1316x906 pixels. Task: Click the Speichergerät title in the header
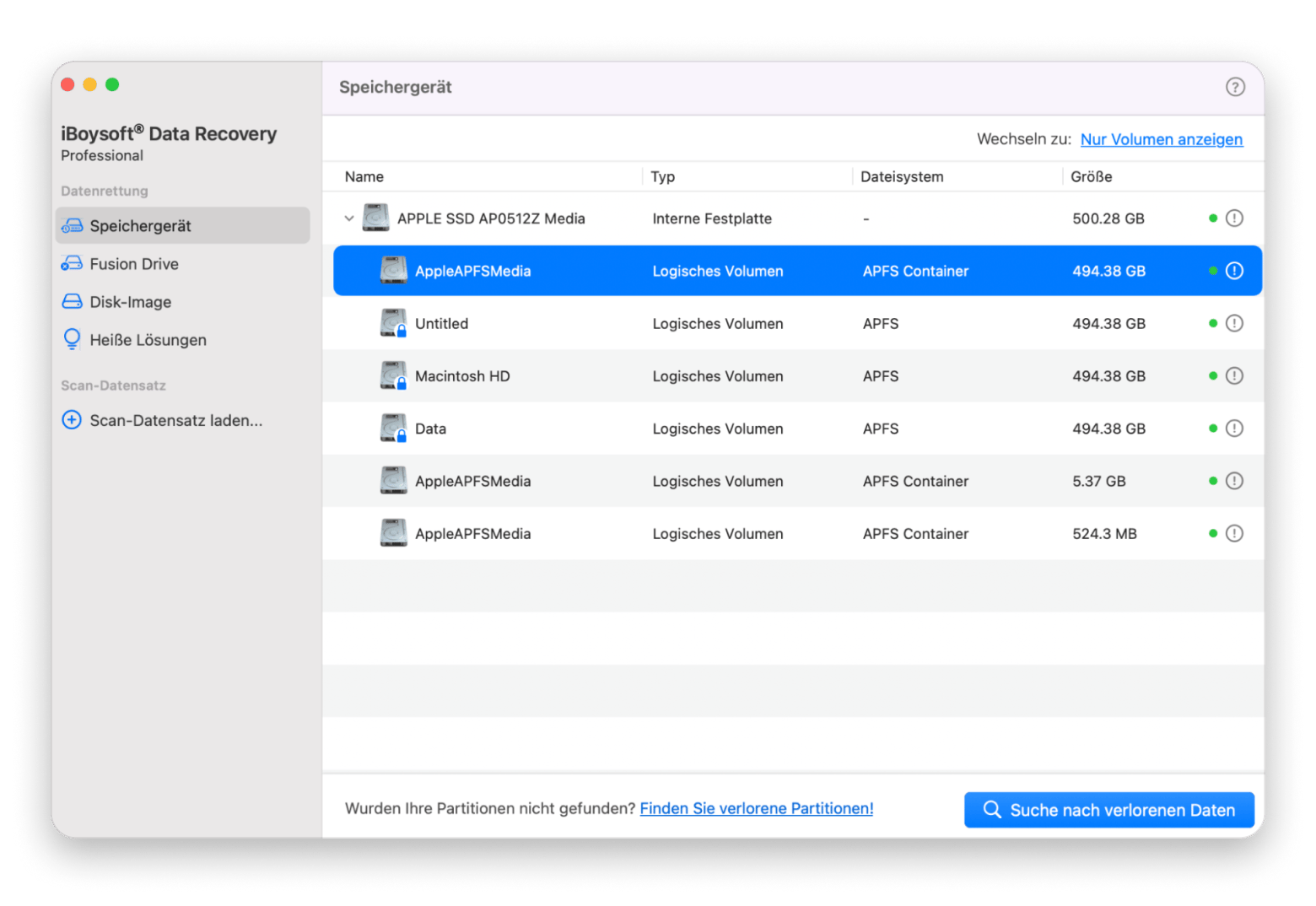pyautogui.click(x=396, y=87)
